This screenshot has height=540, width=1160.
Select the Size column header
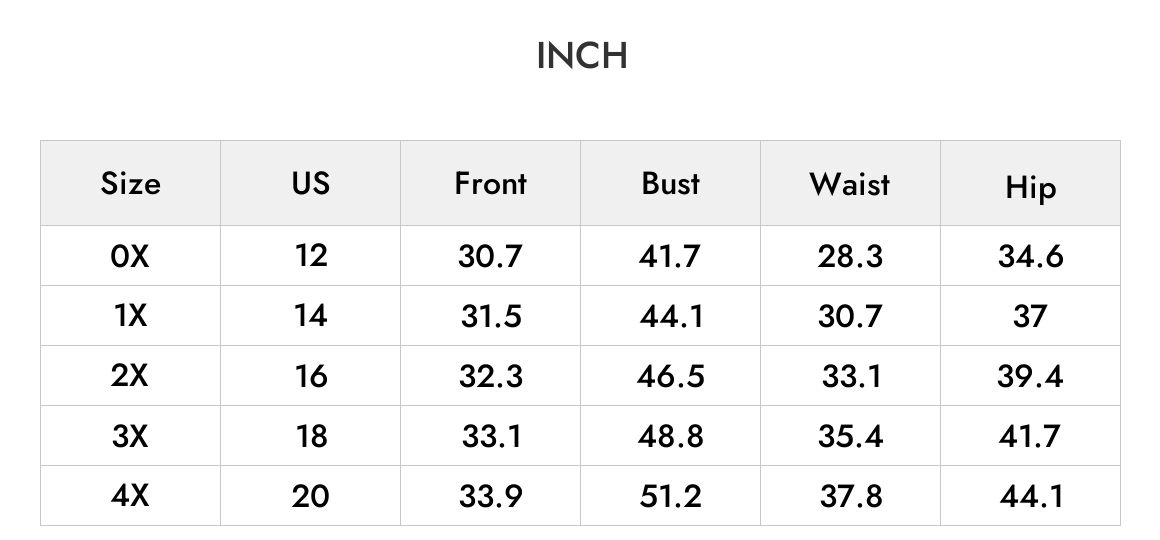pyautogui.click(x=130, y=183)
